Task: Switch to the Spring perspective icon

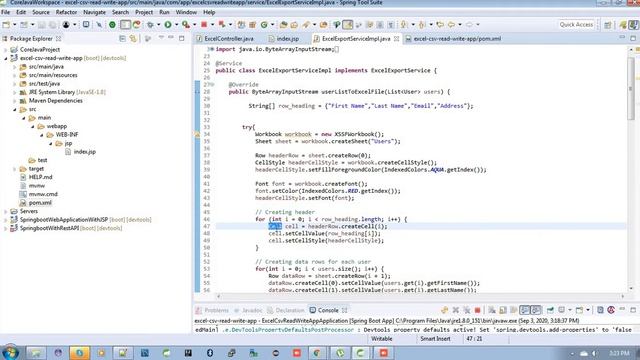Action: pyautogui.click(x=622, y=24)
